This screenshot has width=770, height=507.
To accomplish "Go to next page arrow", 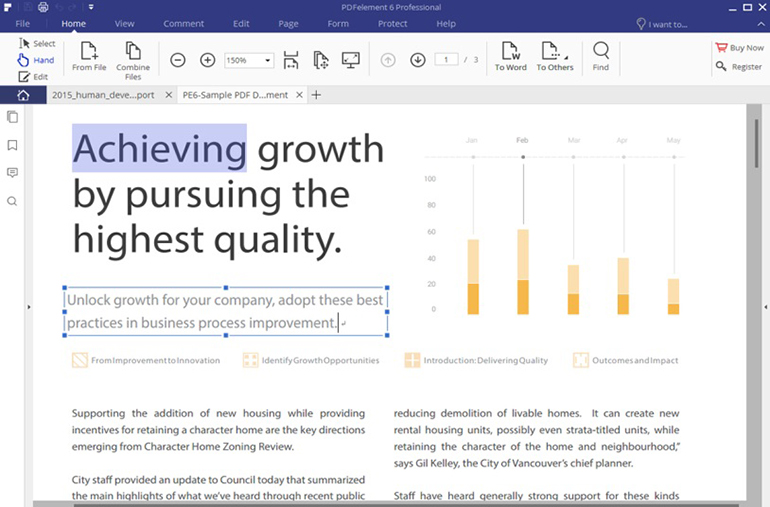I will coord(418,60).
